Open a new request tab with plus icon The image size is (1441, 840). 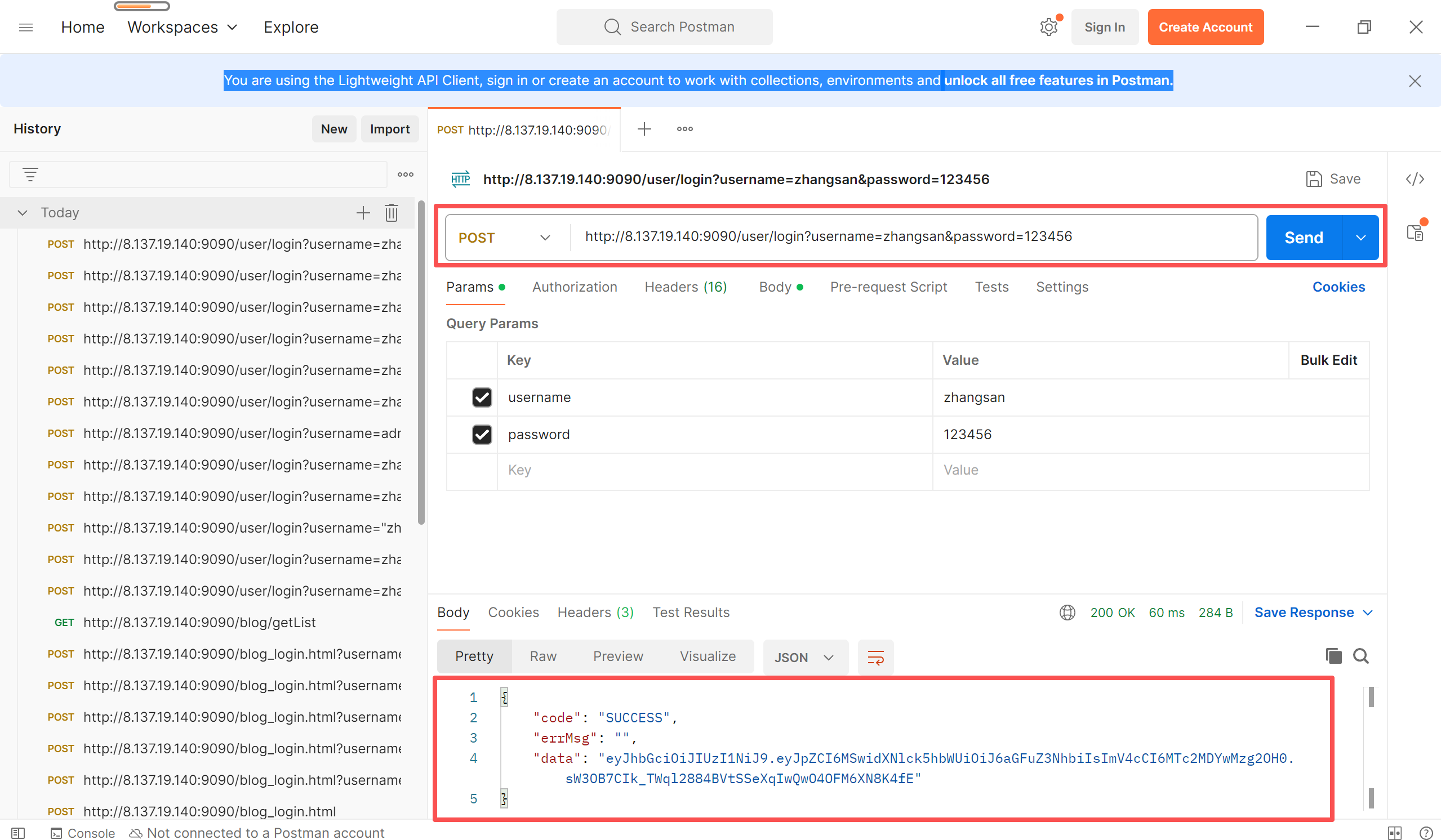coord(644,129)
